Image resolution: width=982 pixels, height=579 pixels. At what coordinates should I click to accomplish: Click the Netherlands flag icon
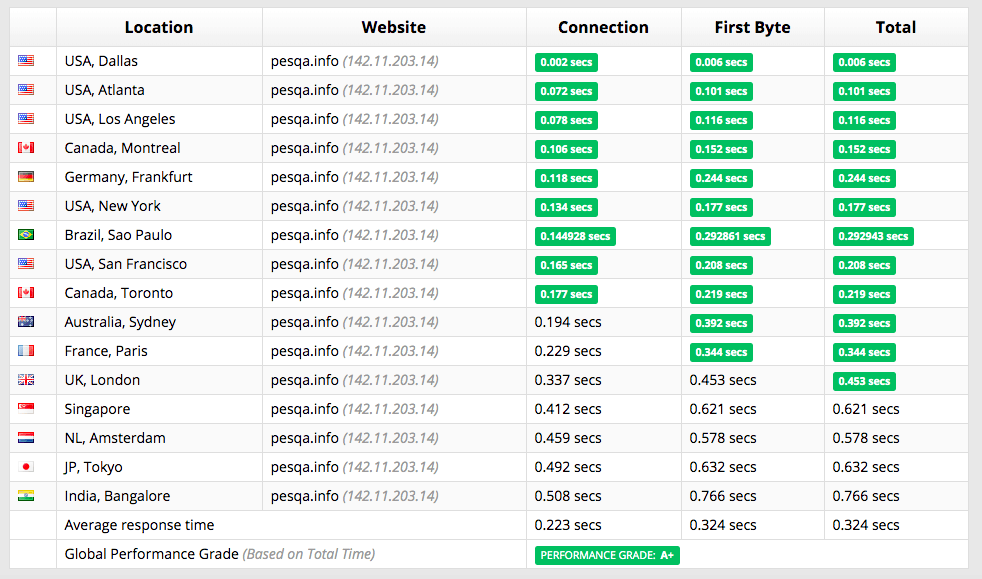[26, 438]
